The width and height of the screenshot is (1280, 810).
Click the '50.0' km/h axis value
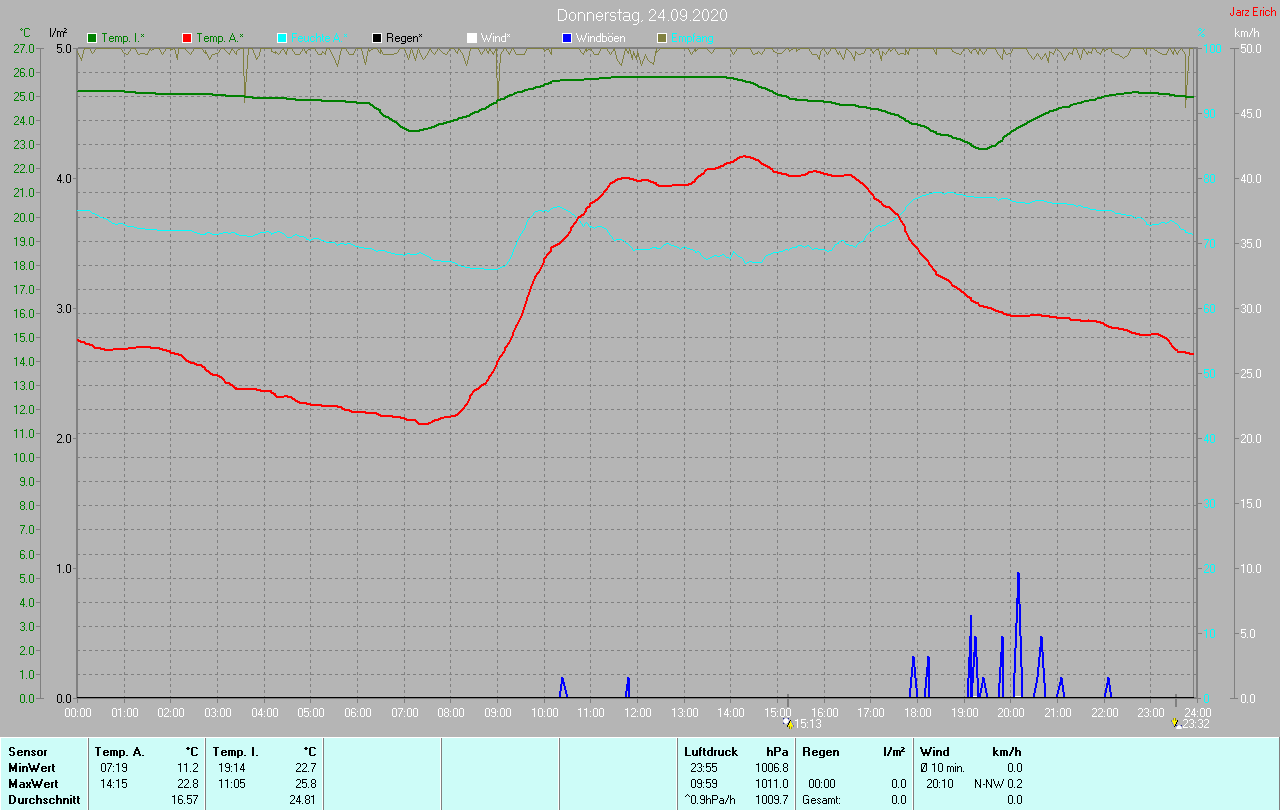tap(1250, 48)
